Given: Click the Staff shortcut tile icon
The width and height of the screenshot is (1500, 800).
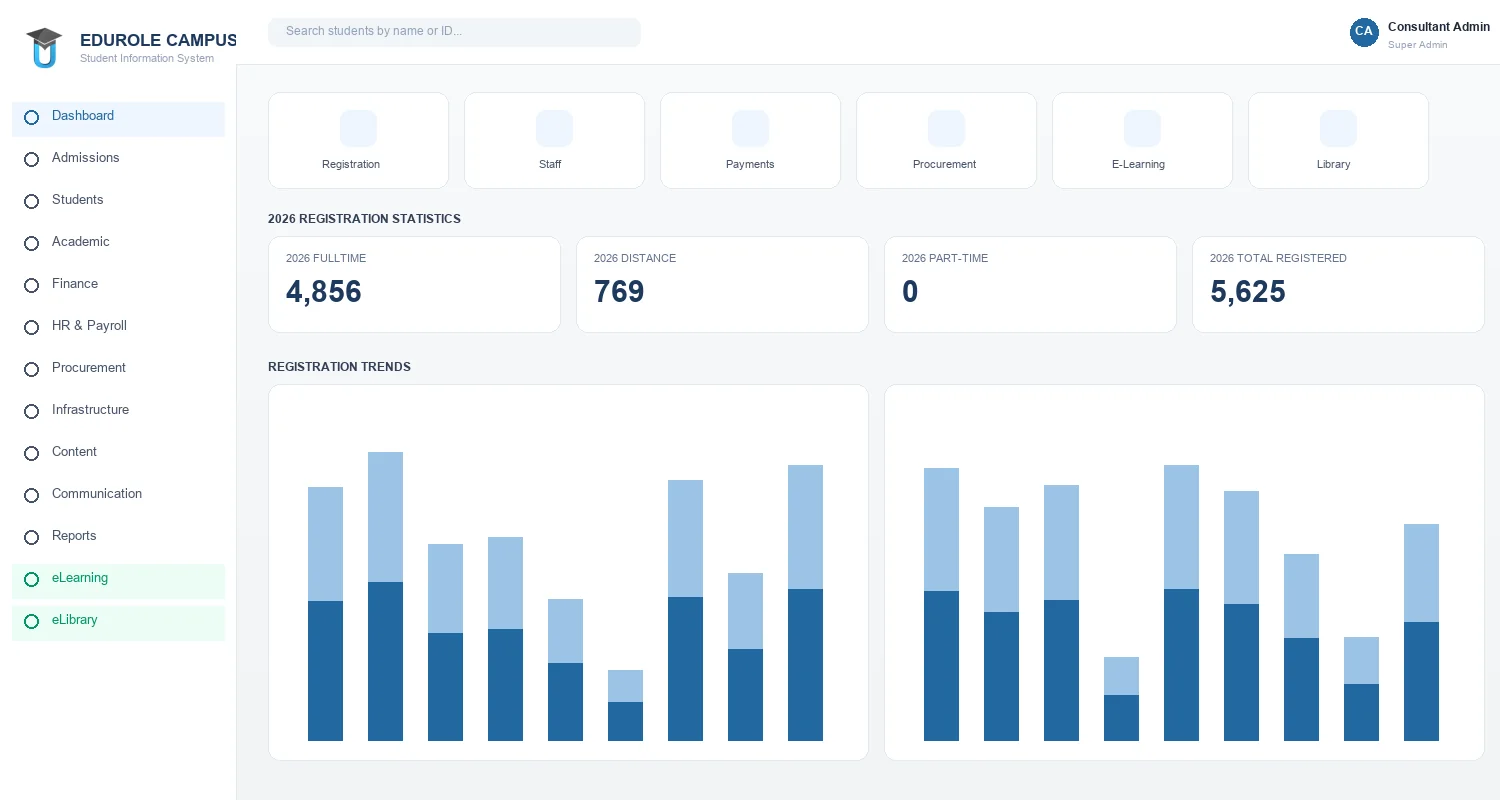Looking at the screenshot, I should [x=554, y=128].
